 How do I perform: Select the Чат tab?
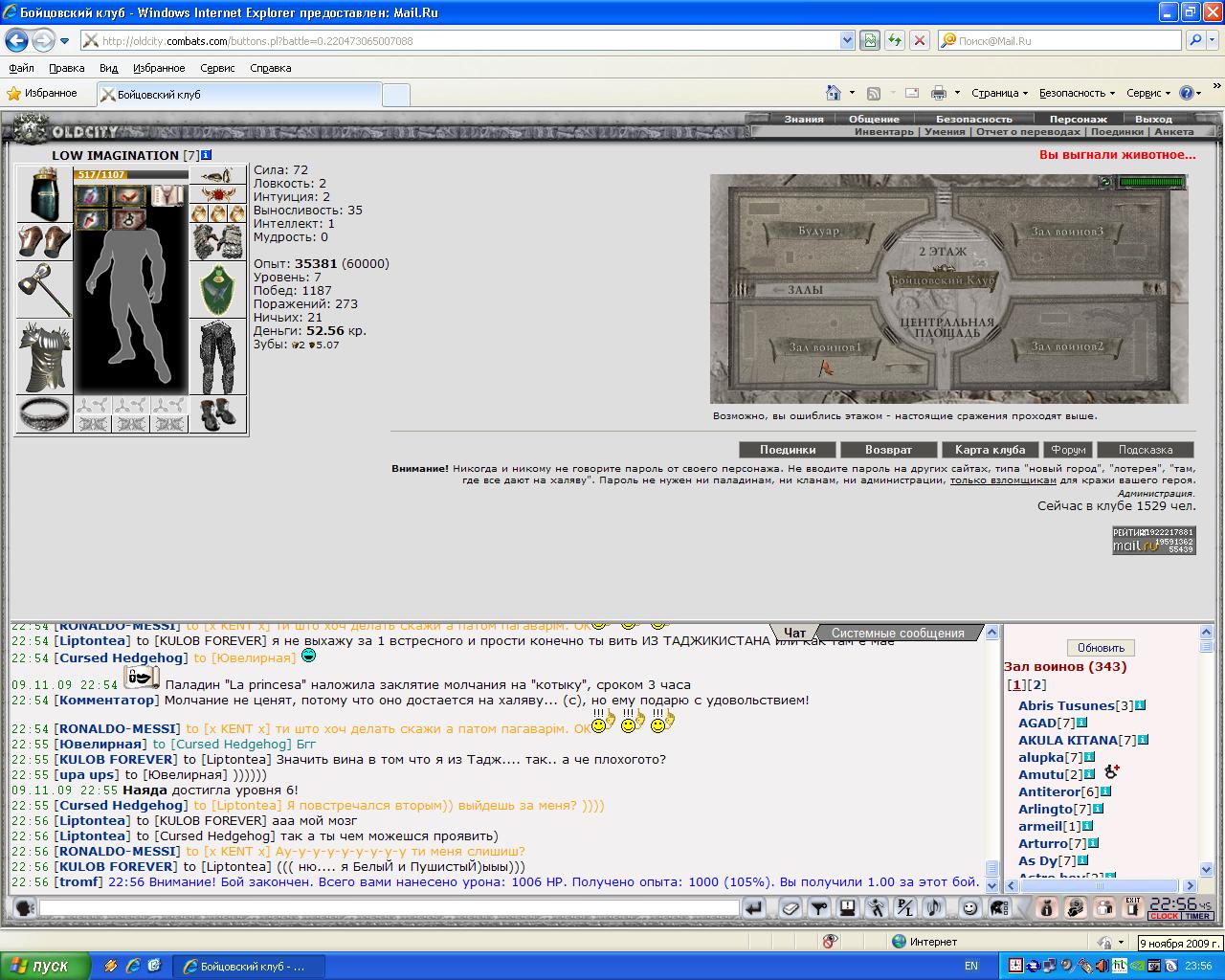pyautogui.click(x=794, y=633)
